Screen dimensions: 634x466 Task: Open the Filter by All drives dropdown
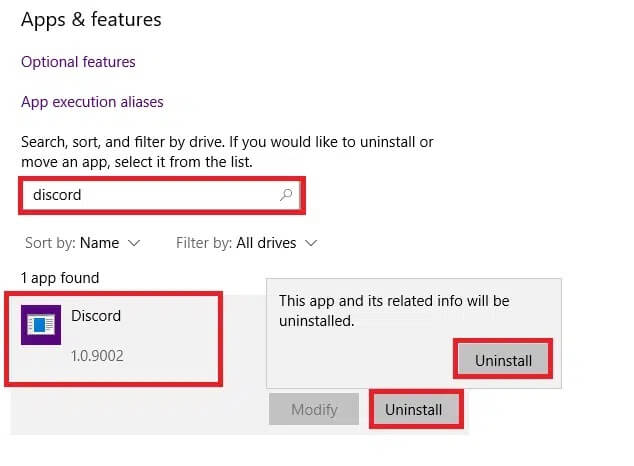point(246,243)
